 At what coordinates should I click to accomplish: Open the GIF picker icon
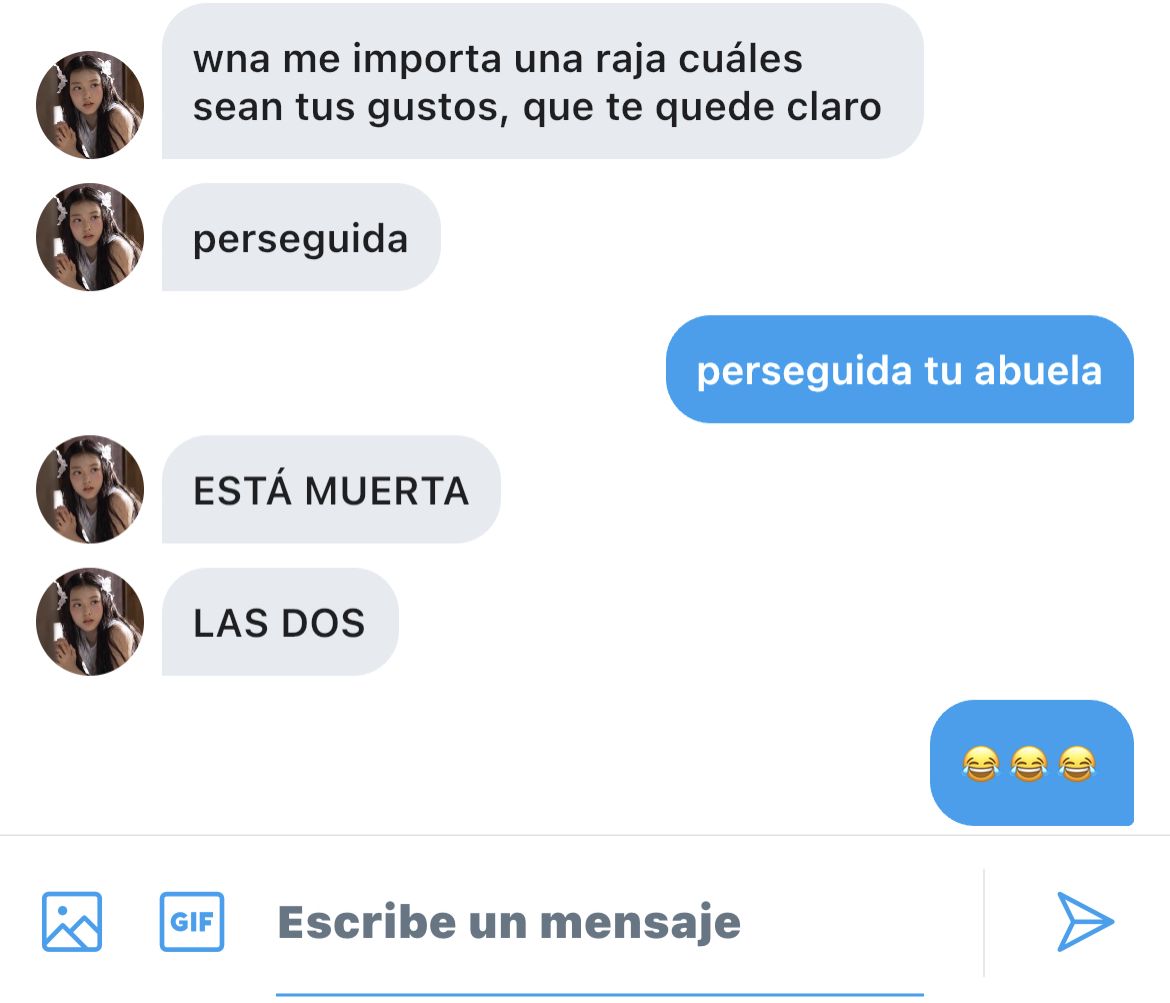192,922
